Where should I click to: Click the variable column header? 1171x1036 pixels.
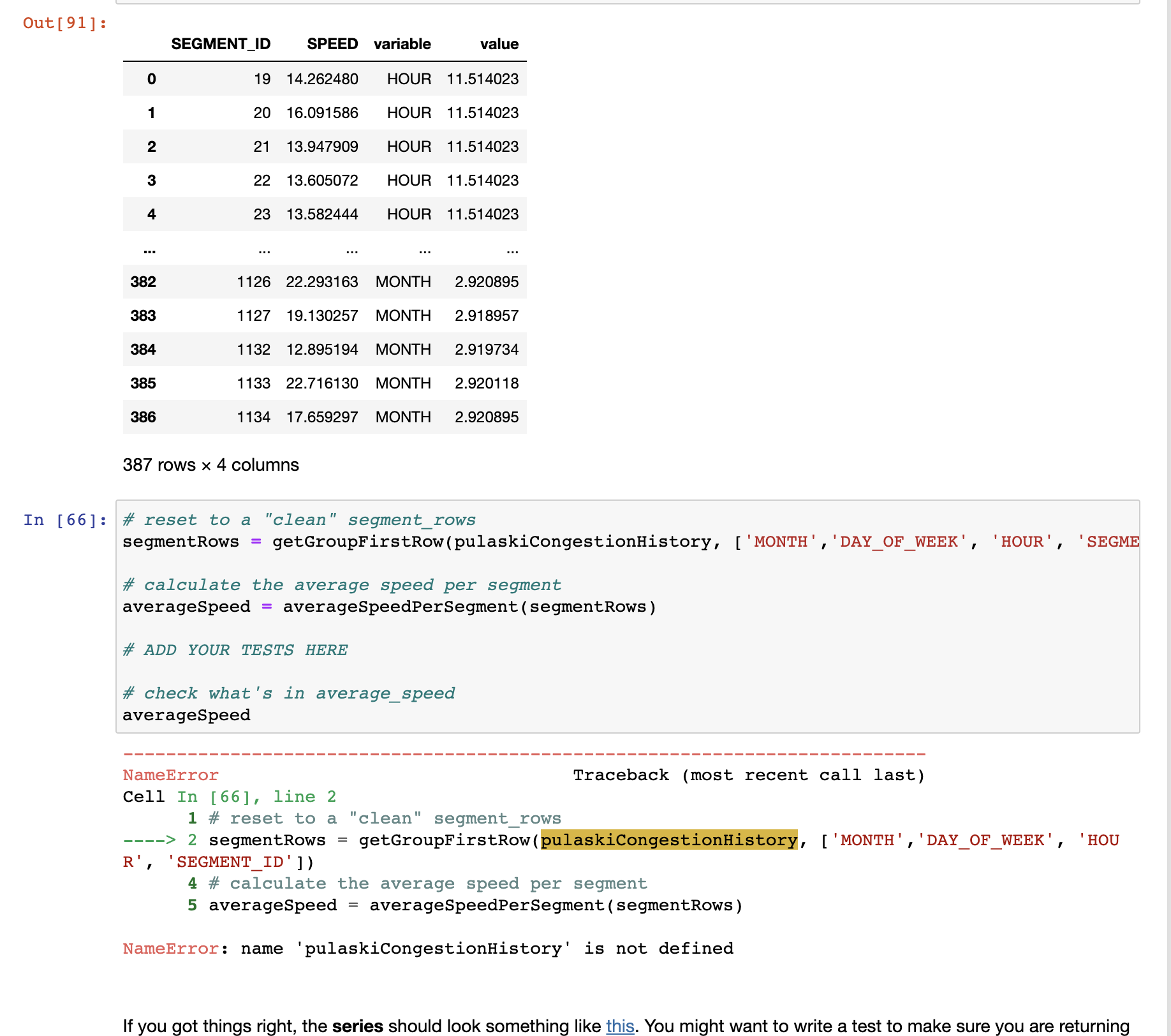pyautogui.click(x=402, y=43)
